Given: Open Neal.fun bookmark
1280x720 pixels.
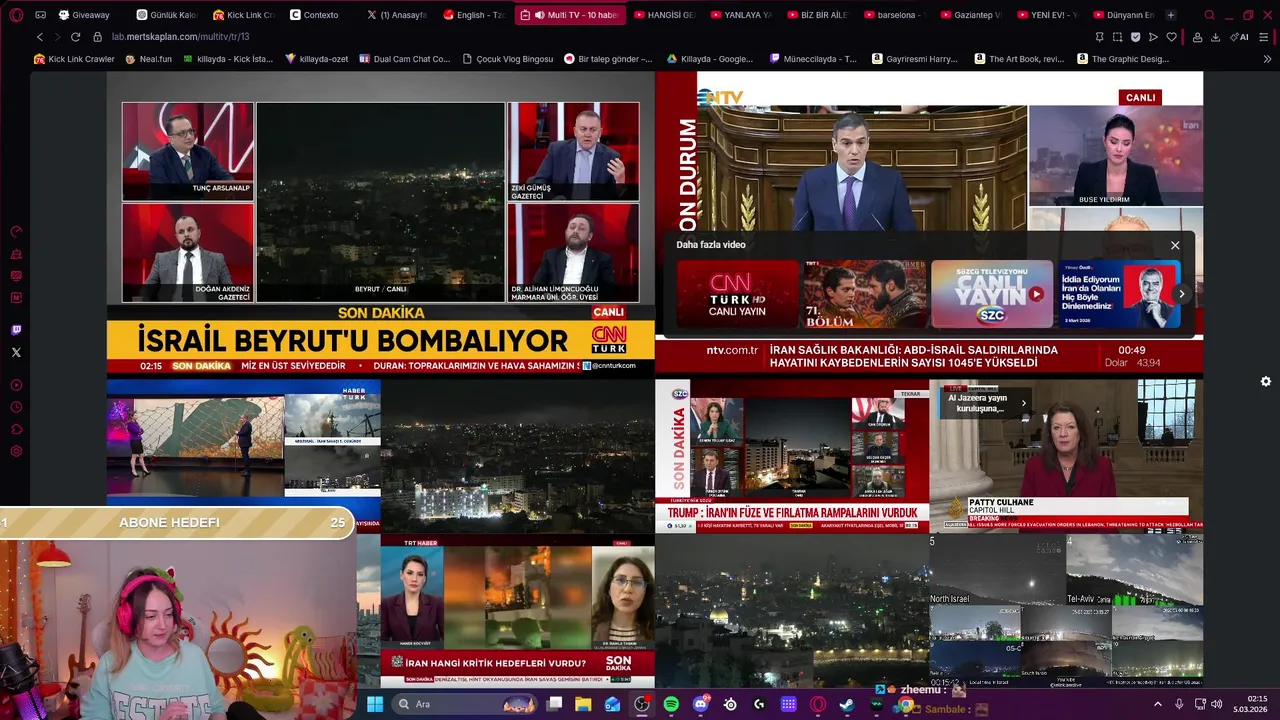Looking at the screenshot, I should tap(148, 59).
